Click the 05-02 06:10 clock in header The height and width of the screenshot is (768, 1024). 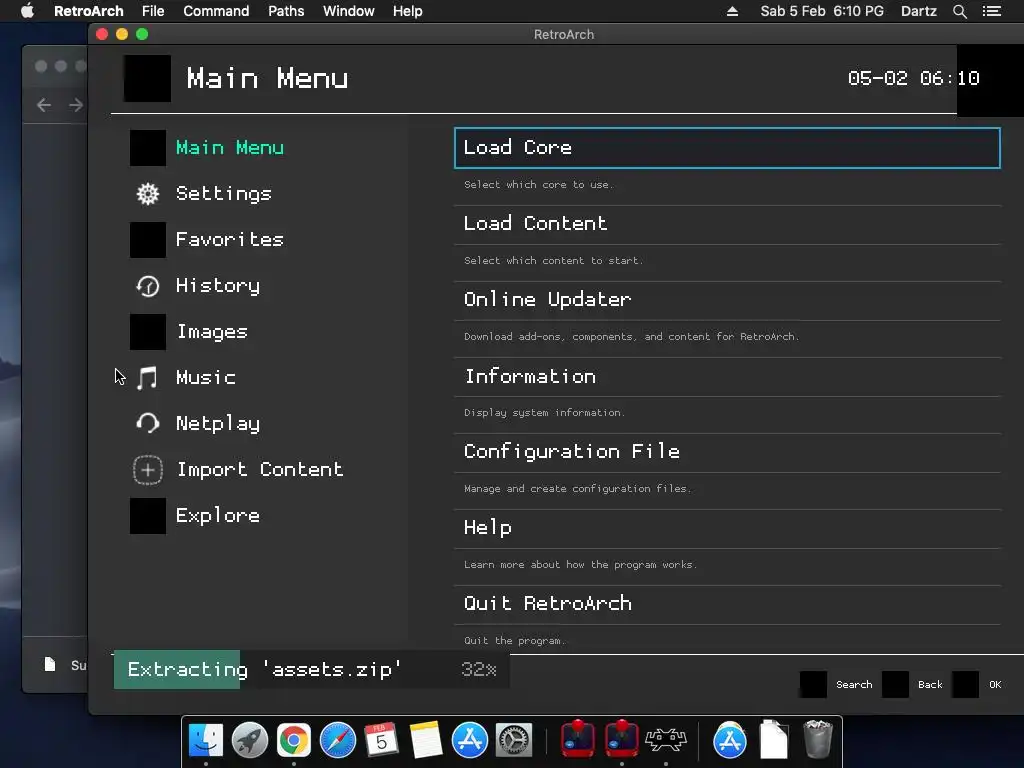(x=913, y=78)
